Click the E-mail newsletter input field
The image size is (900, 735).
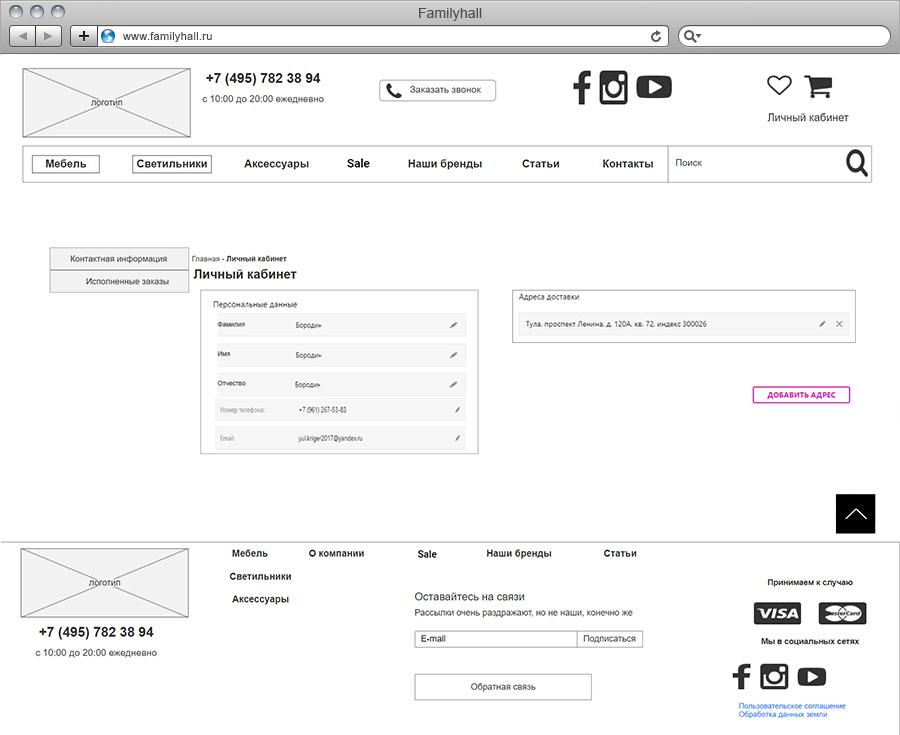(495, 639)
